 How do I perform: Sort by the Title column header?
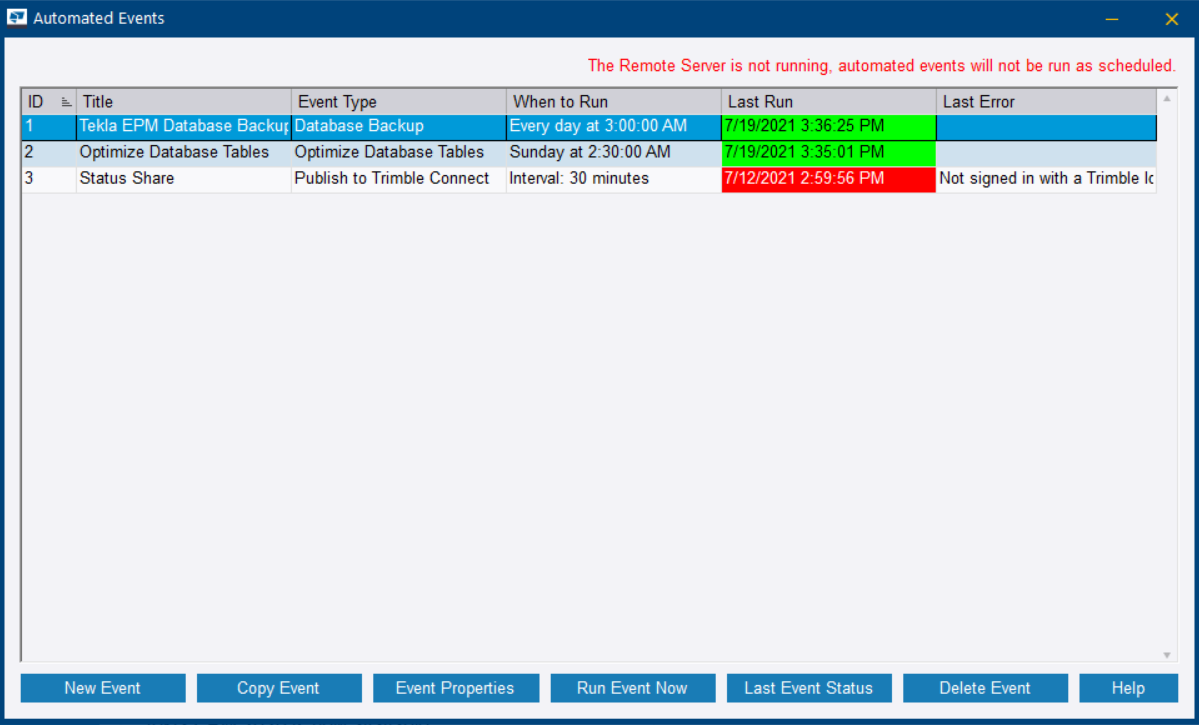[x=184, y=102]
